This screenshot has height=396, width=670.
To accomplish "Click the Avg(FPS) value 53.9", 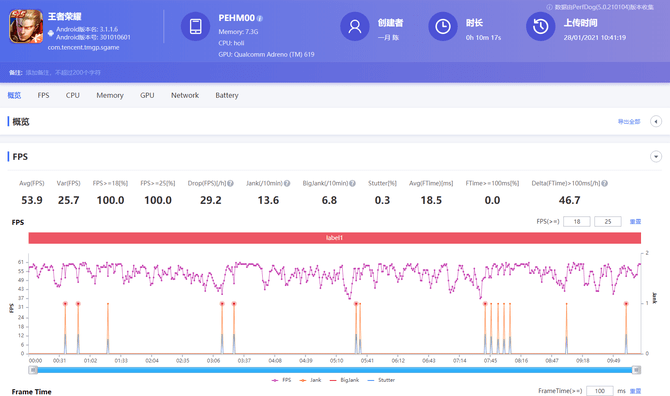I will coord(32,200).
